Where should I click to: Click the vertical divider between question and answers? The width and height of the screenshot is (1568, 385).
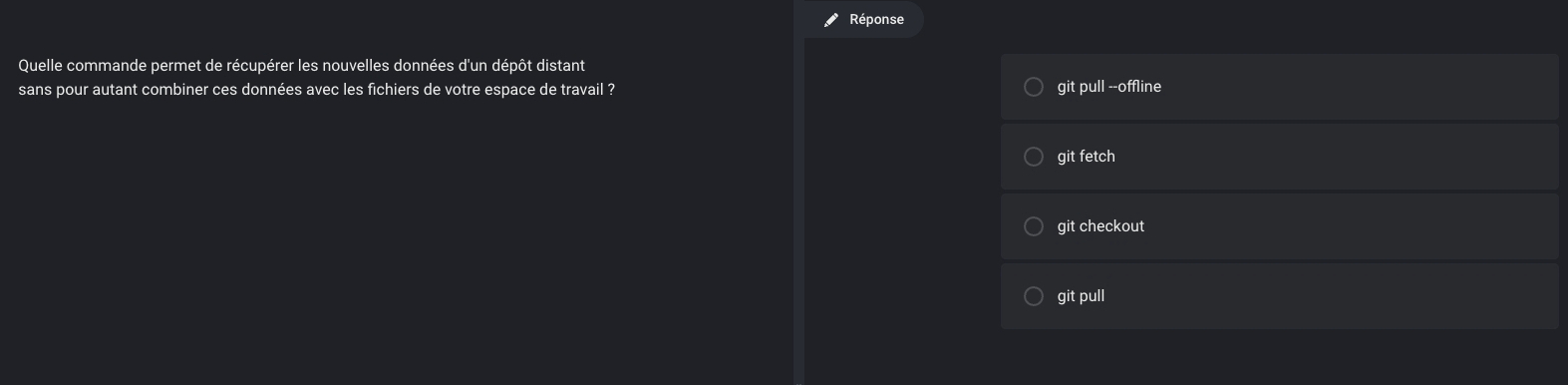coord(798,192)
